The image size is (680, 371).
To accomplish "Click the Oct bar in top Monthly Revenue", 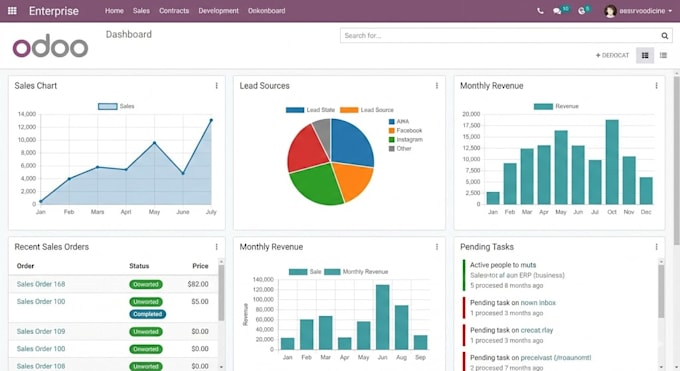I will [x=612, y=162].
